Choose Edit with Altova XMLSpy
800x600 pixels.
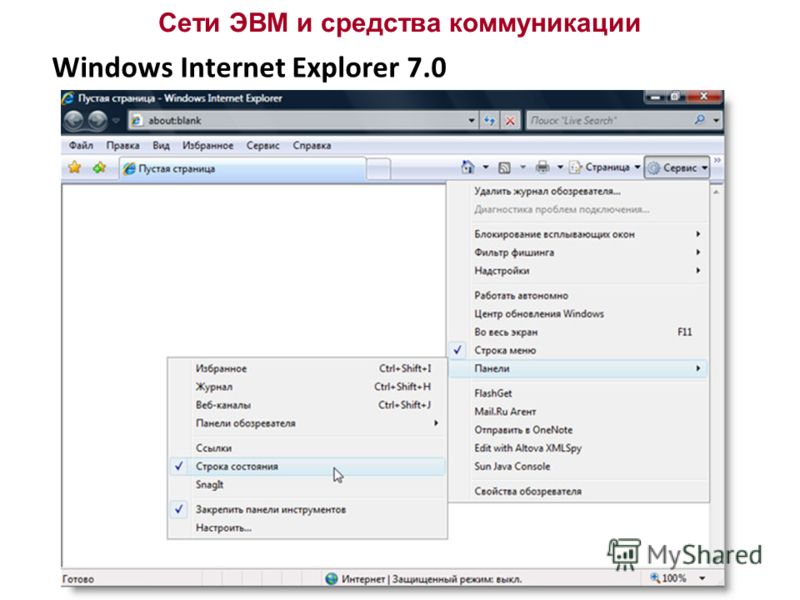tap(579, 448)
